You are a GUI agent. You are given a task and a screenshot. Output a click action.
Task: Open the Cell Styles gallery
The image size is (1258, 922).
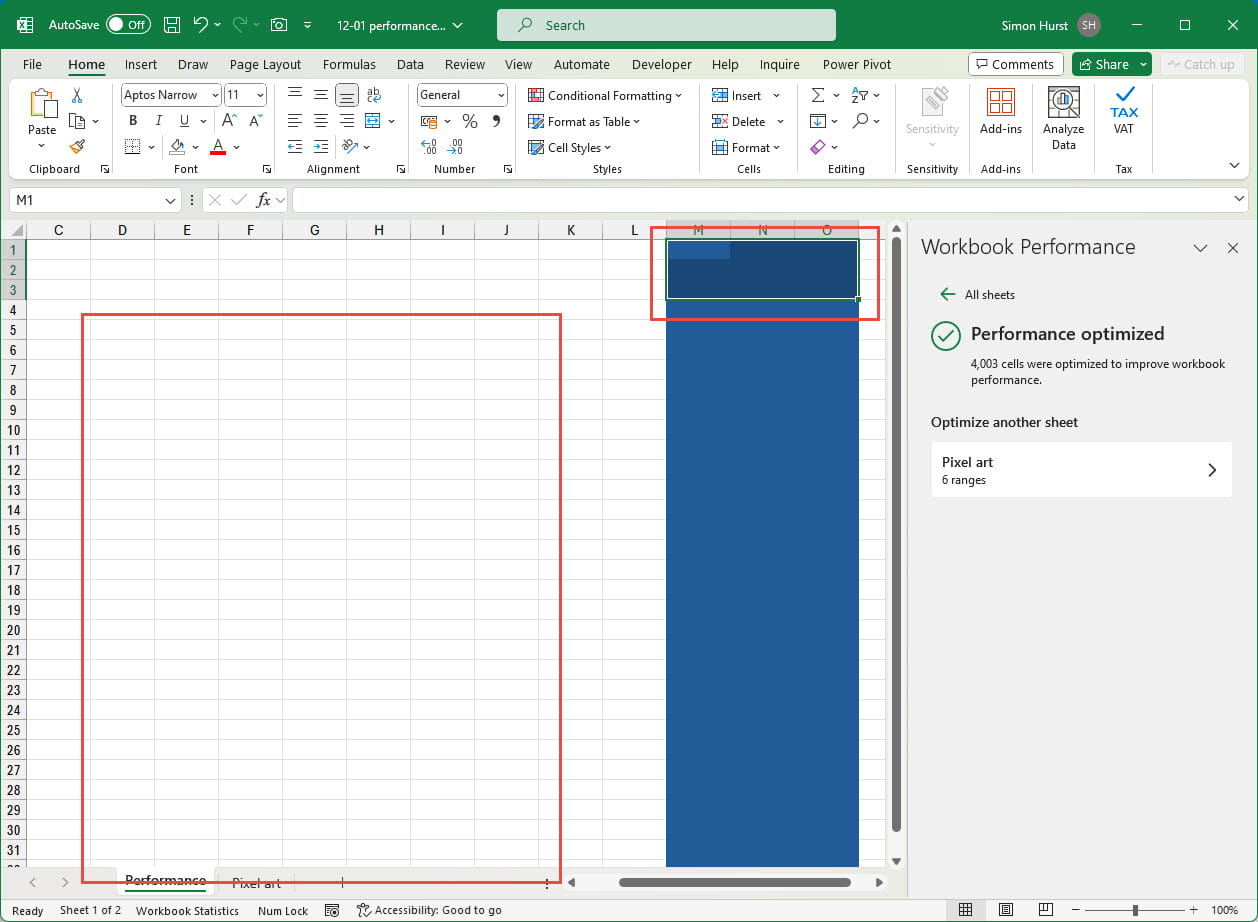571,147
